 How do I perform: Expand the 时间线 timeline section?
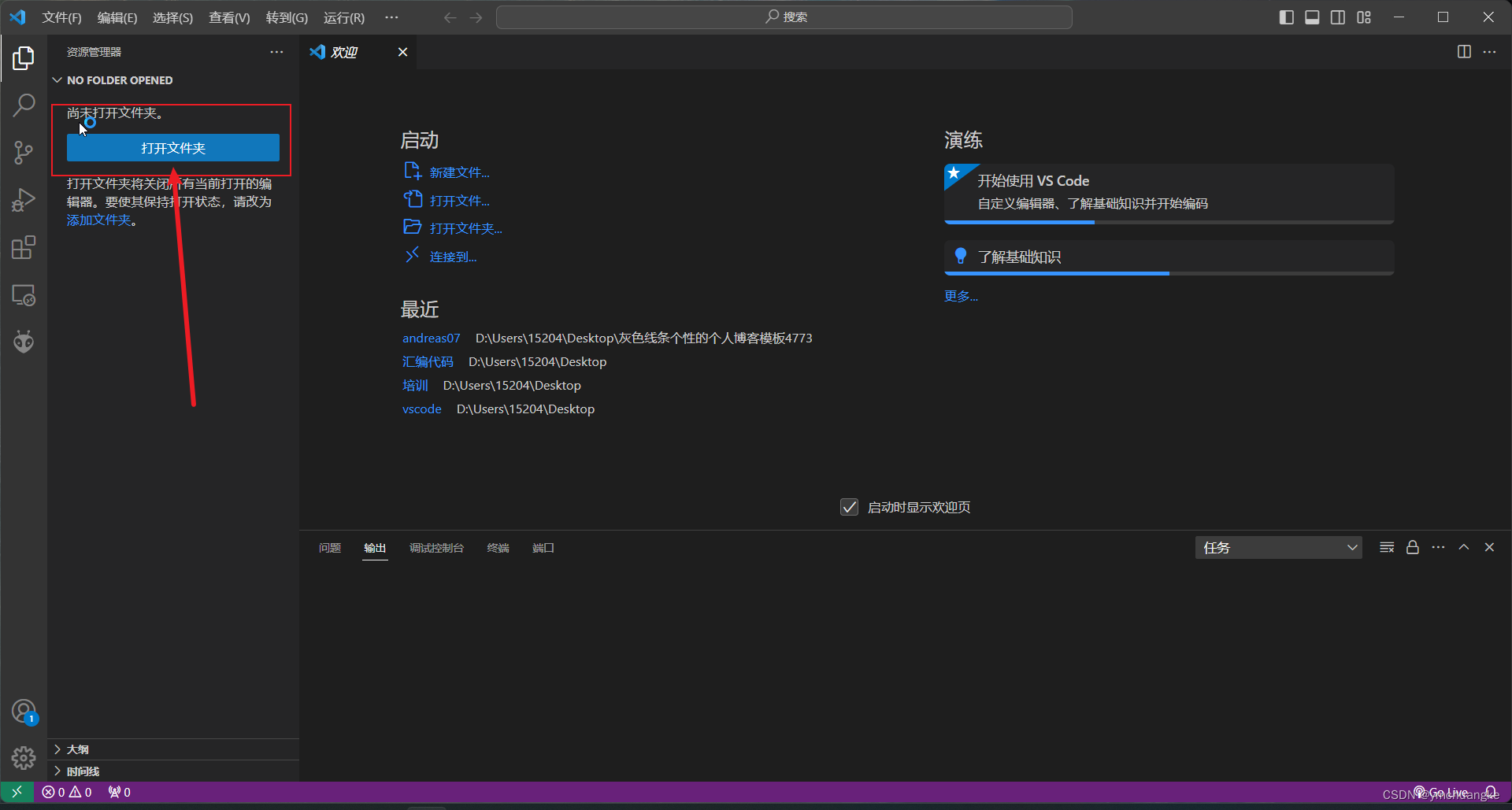[173, 771]
